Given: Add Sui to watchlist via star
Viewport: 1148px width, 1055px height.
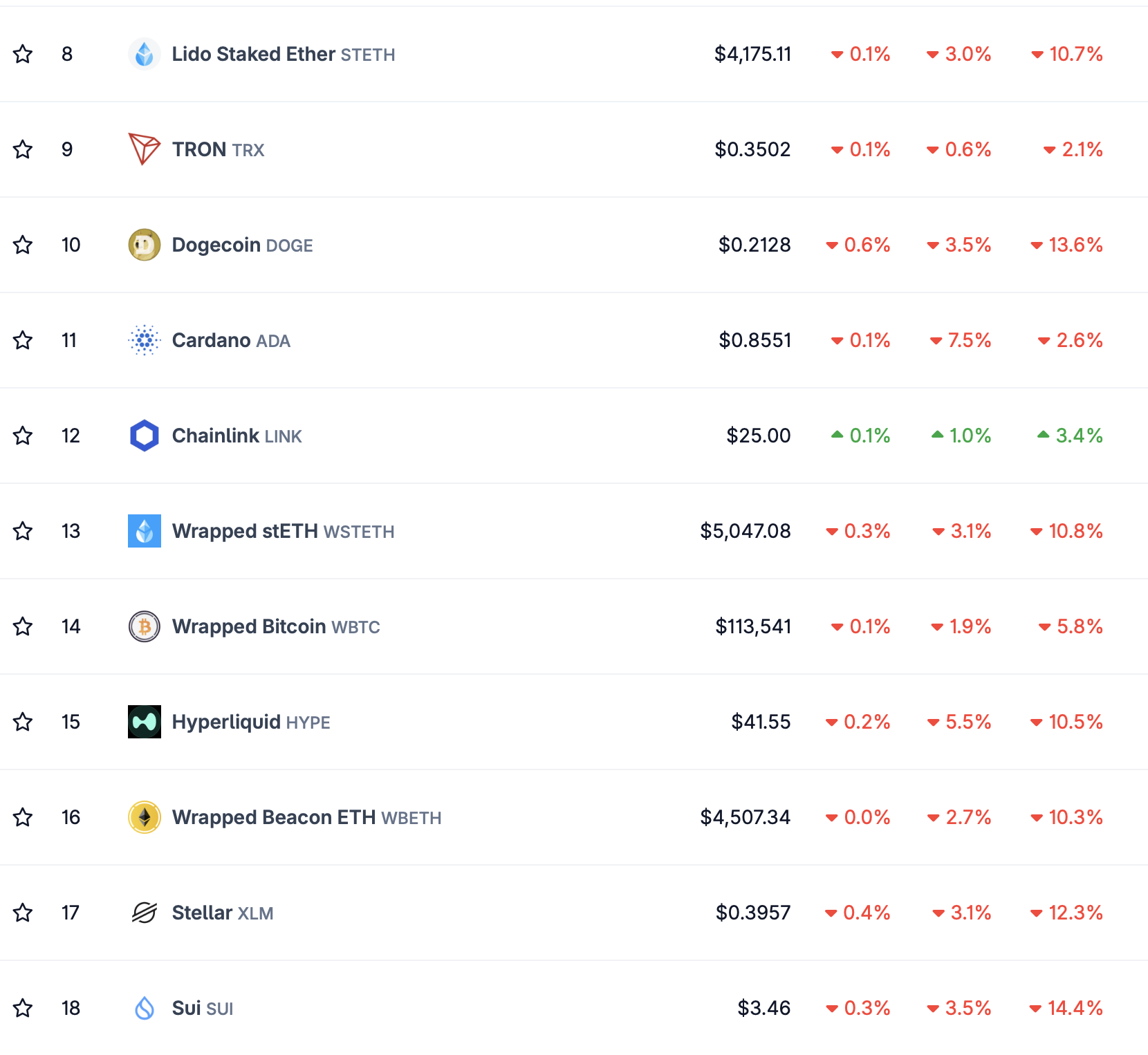Looking at the screenshot, I should [23, 1008].
